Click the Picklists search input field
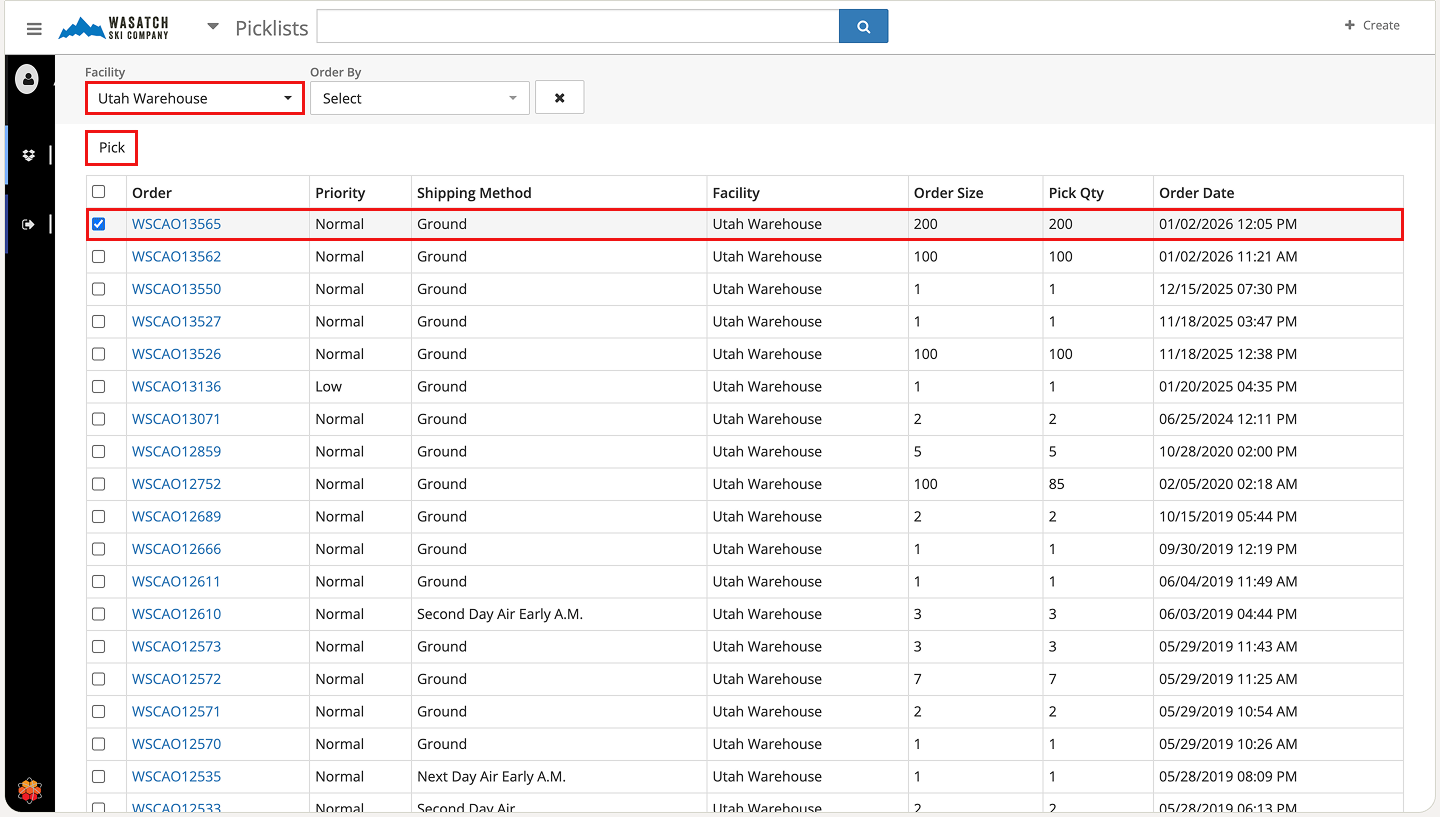This screenshot has width=1440, height=817. click(x=577, y=27)
